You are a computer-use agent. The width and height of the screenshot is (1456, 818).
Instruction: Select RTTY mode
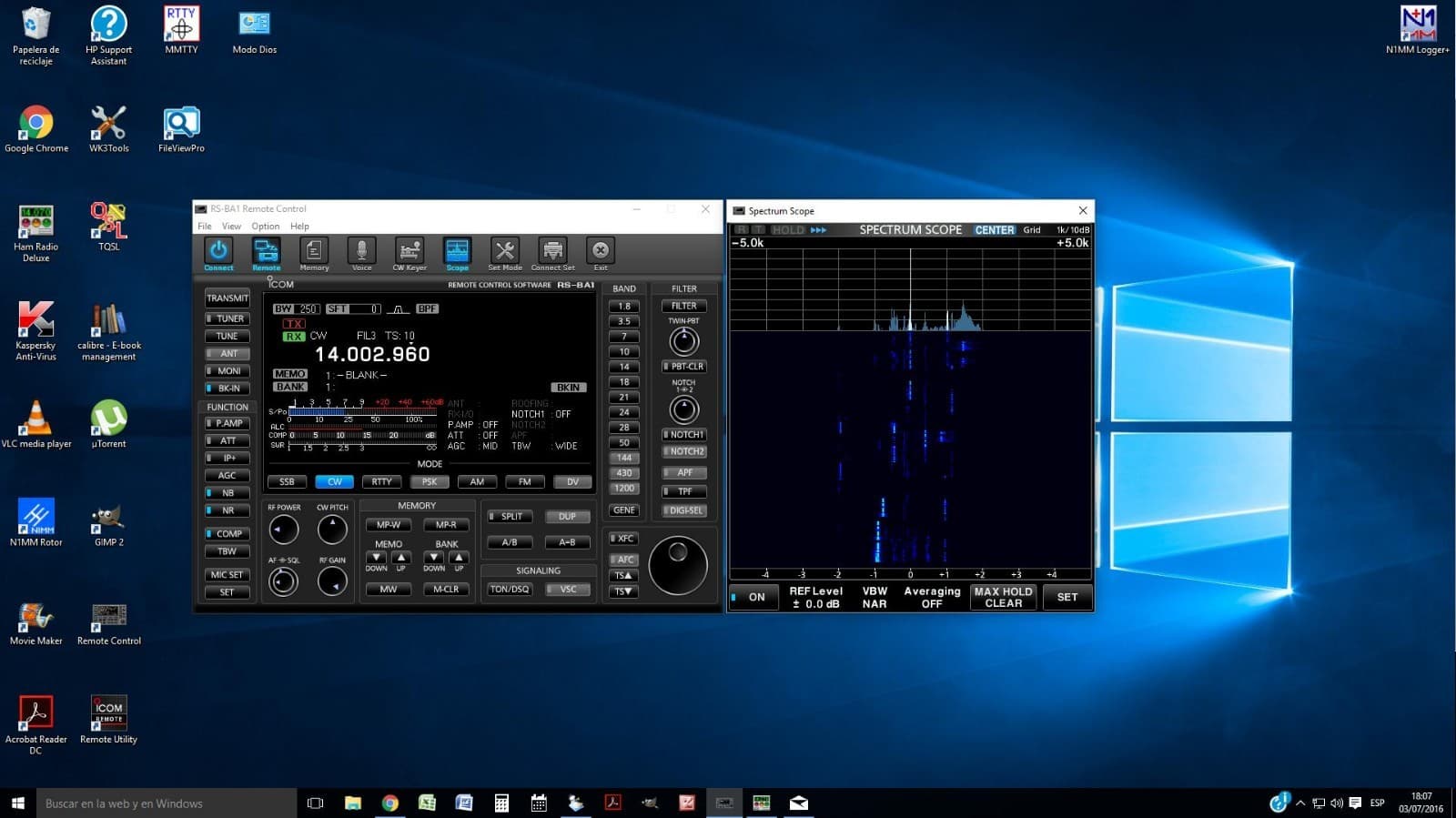click(x=381, y=481)
